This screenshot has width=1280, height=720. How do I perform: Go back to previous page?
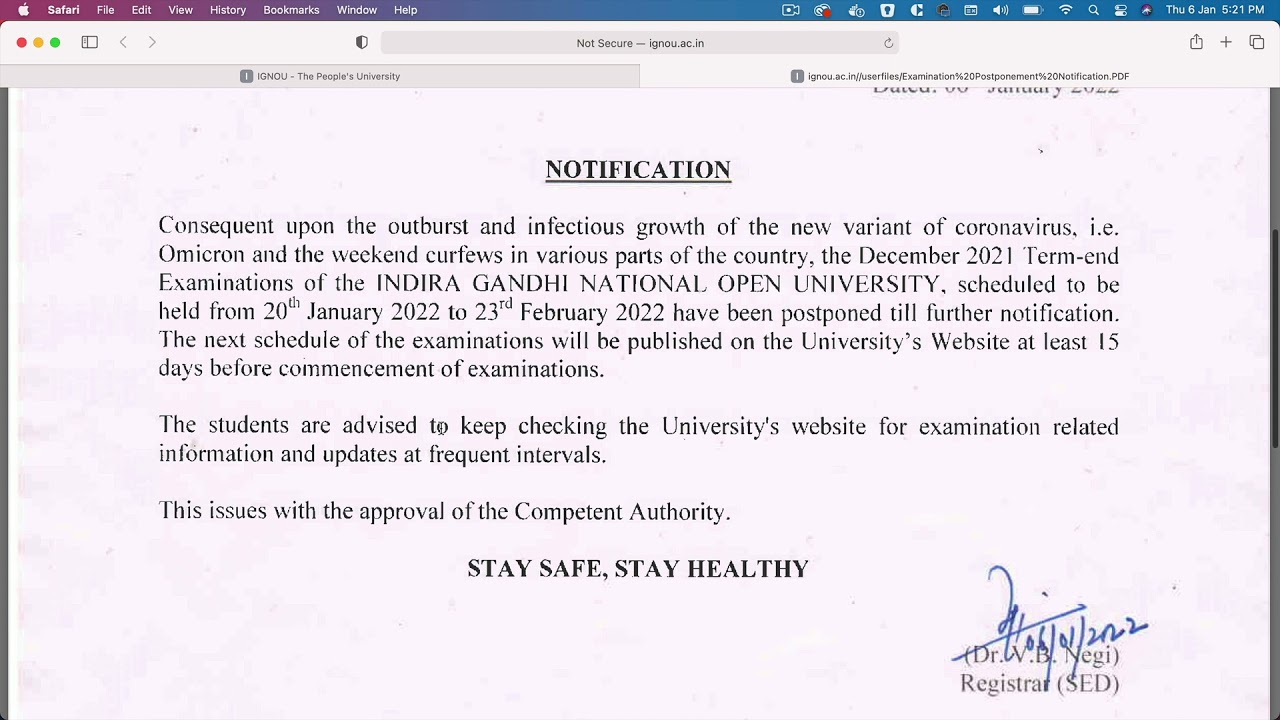(123, 42)
